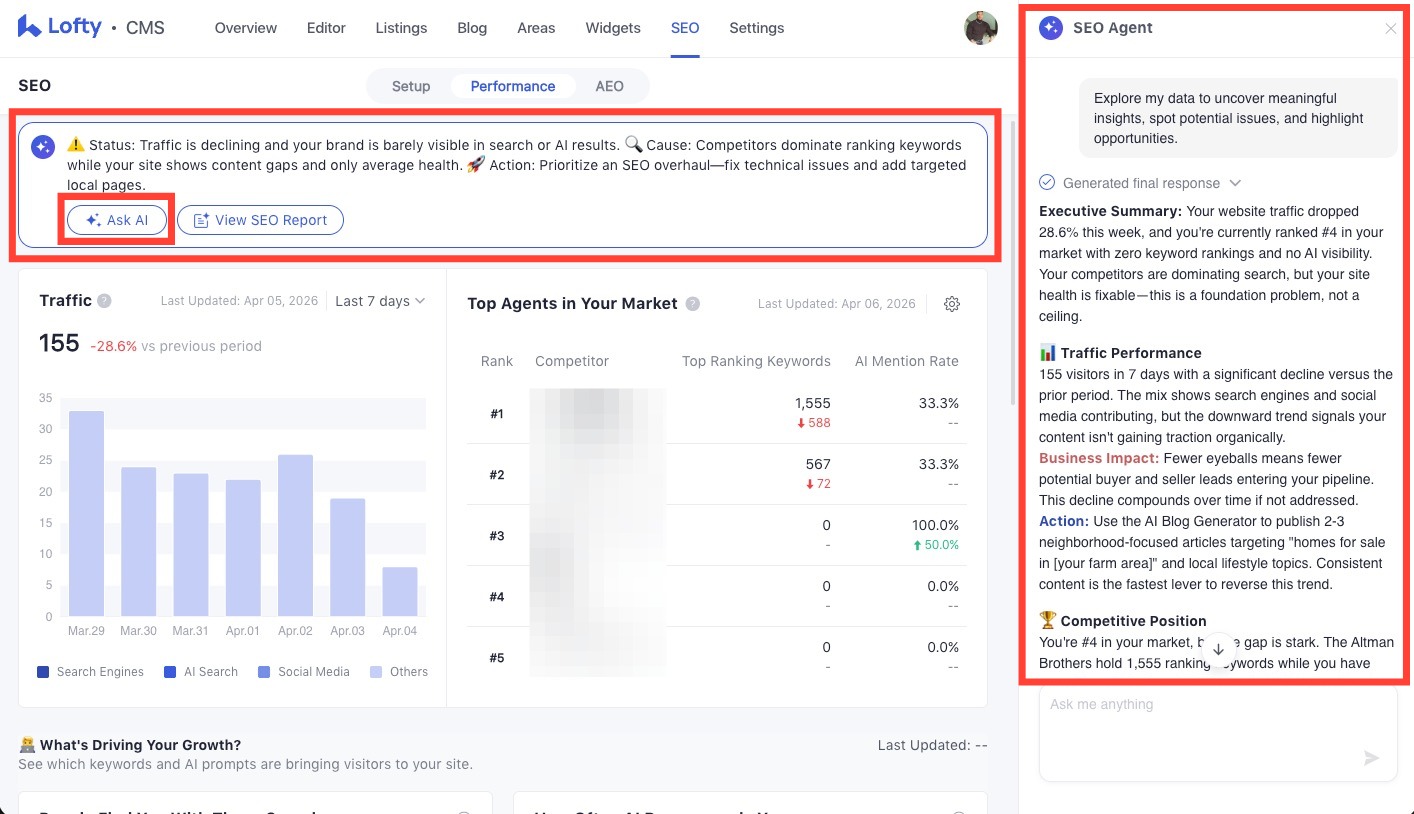Toggle the Social Media legend item
1414x814 pixels.
303,671
